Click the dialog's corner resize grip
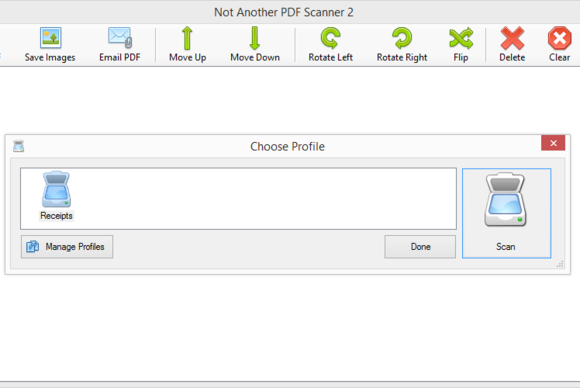The image size is (580, 388). pos(560,264)
